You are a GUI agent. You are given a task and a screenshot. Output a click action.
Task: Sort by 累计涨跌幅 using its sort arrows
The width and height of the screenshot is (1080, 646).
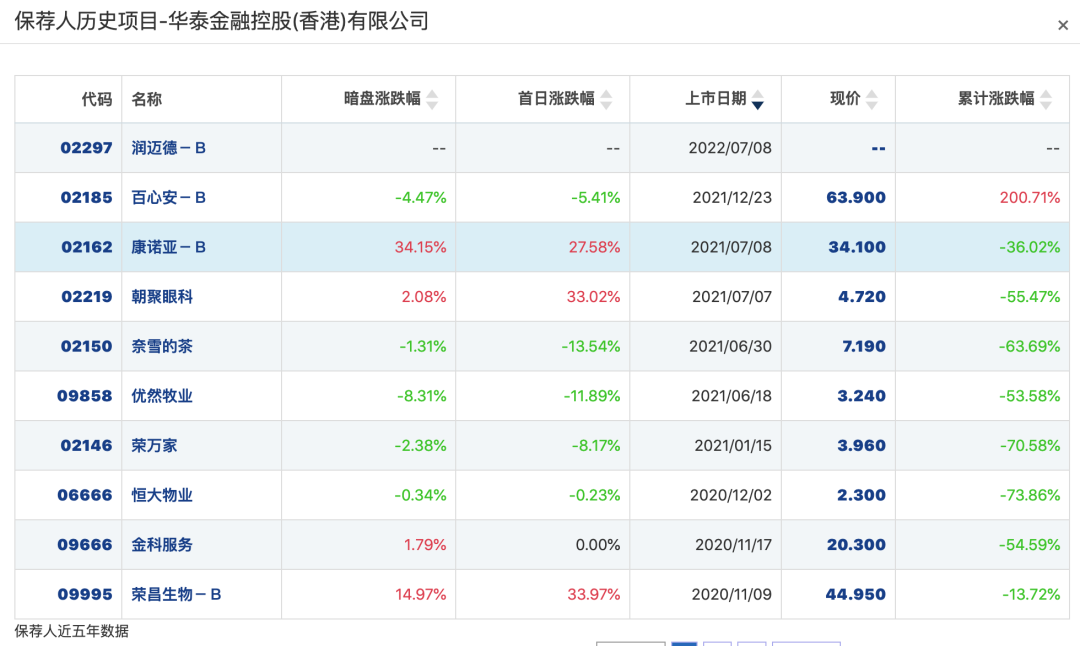click(1046, 100)
